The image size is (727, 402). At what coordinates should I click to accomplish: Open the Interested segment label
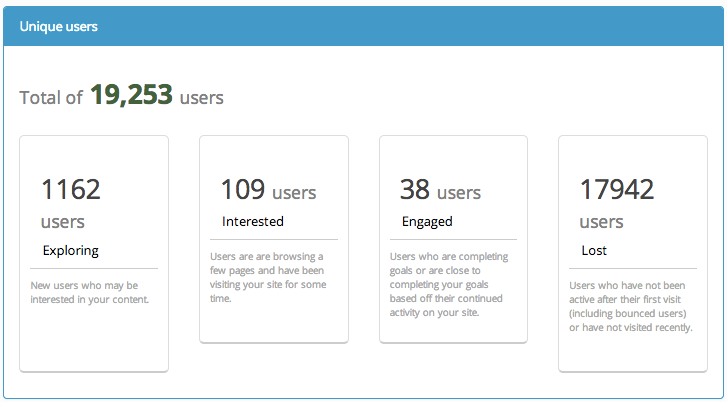[x=252, y=221]
